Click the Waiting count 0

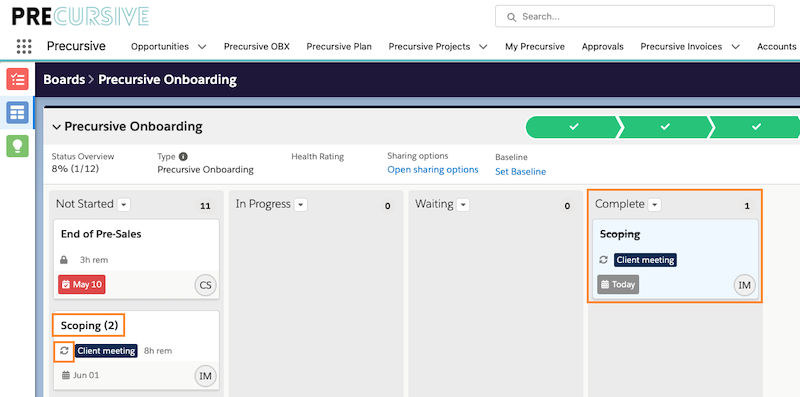(567, 206)
